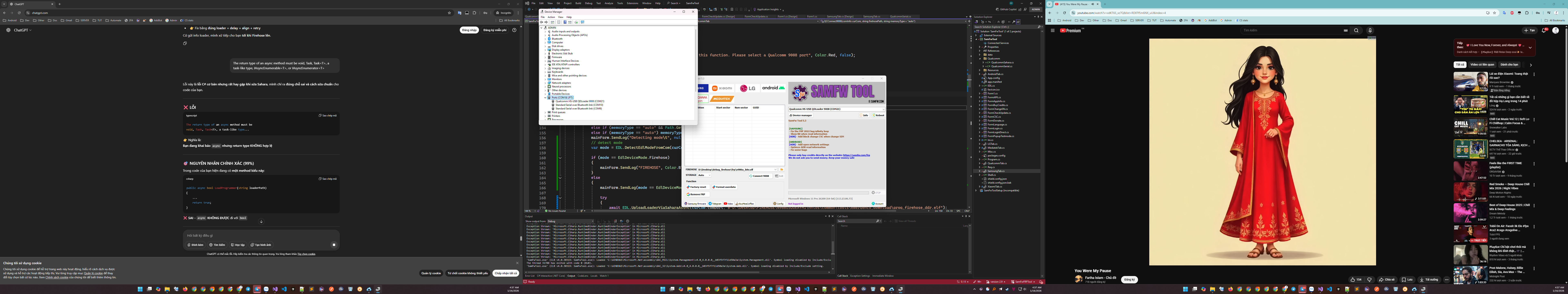
Task: Open ChatGPT help question mark icon
Action: [514, 30]
